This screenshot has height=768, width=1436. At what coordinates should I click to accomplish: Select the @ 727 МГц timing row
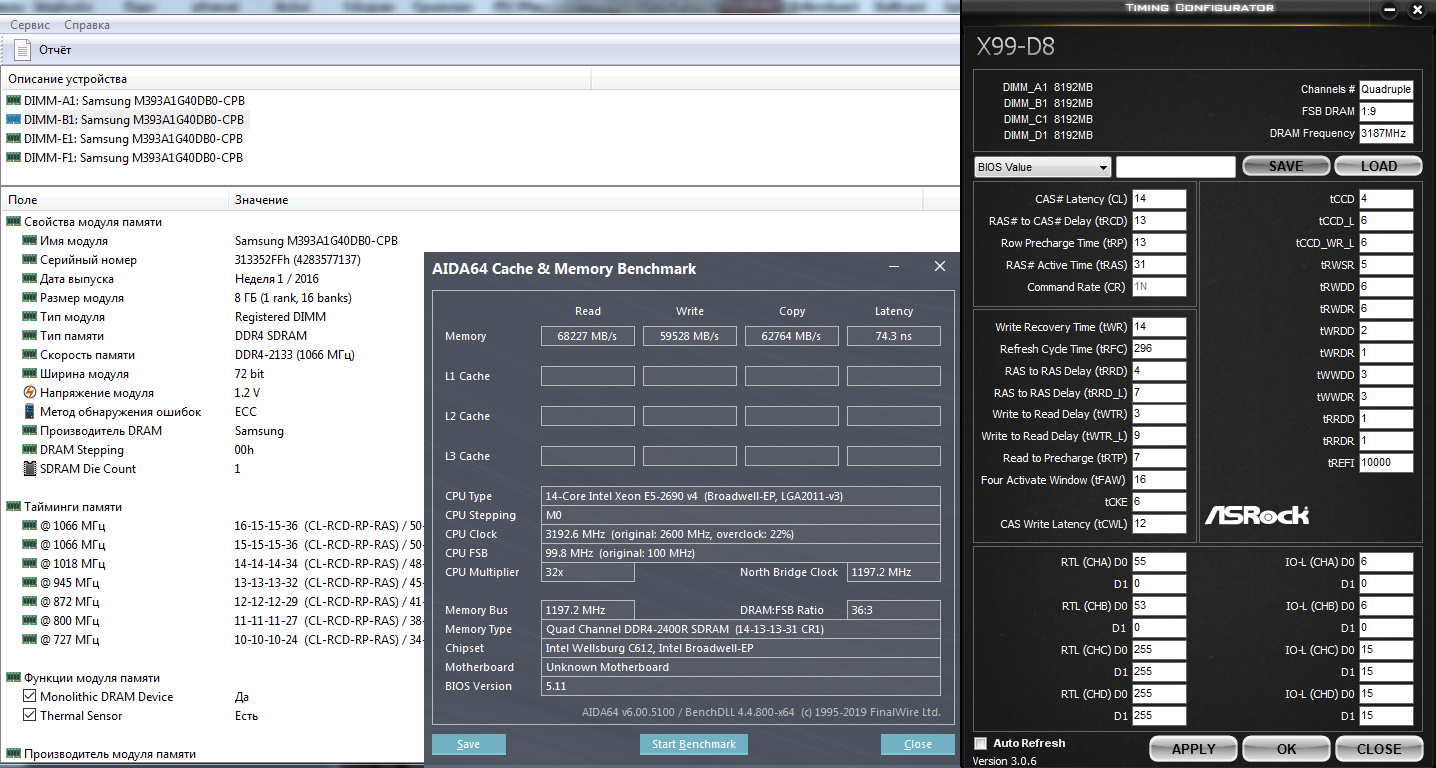(213, 640)
